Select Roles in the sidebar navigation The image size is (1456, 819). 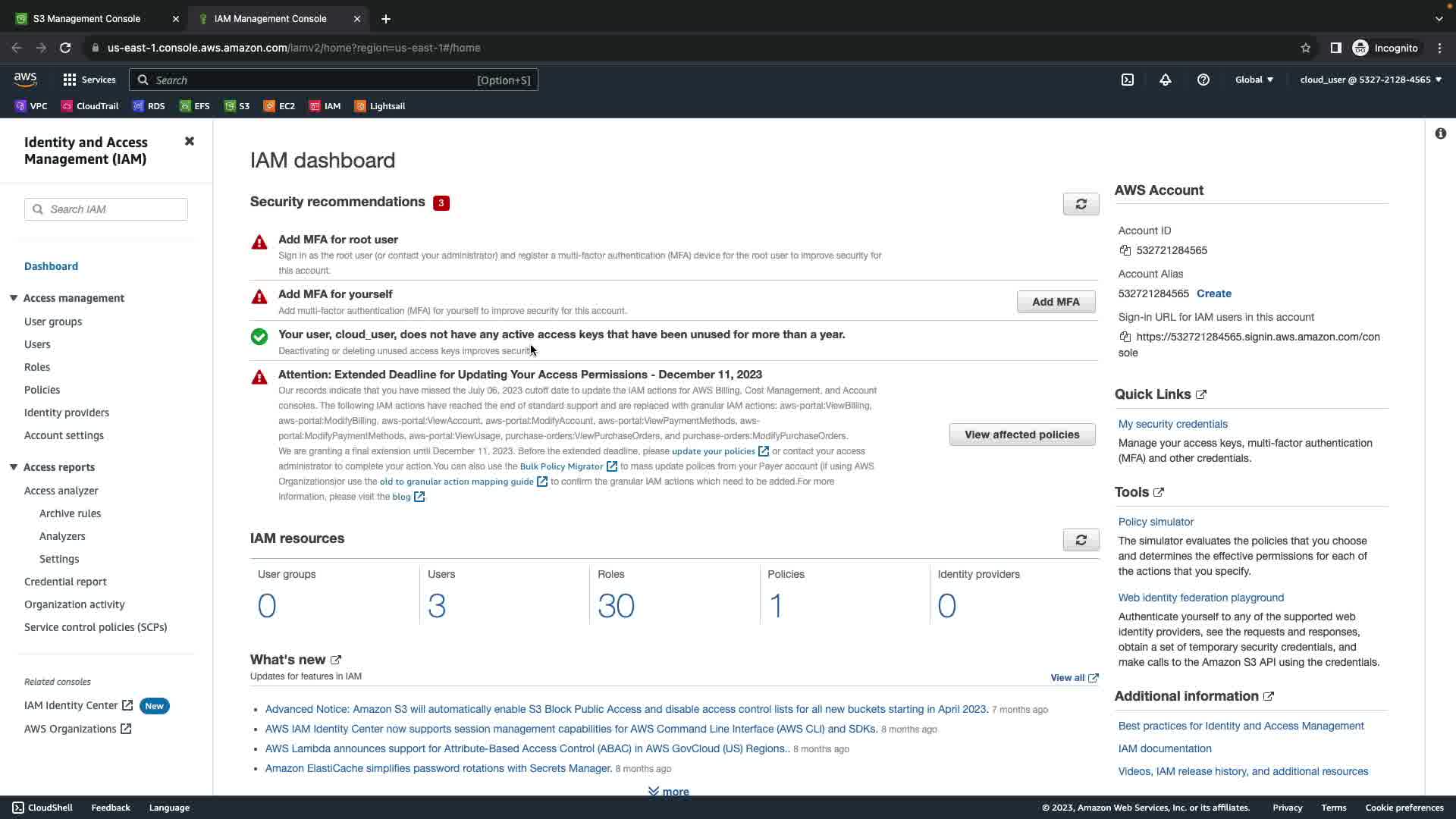click(37, 367)
